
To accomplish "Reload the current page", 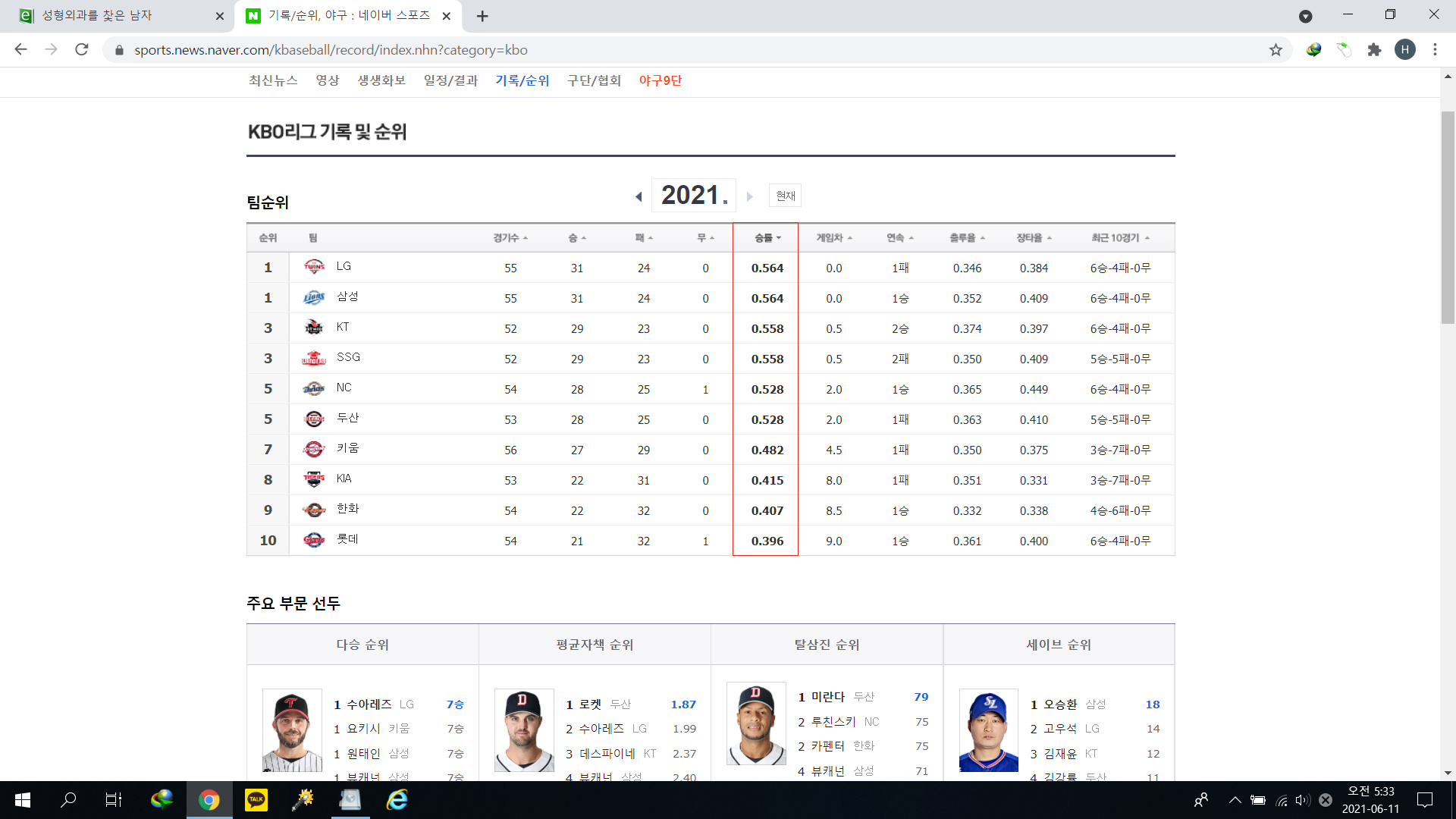I will 82,49.
